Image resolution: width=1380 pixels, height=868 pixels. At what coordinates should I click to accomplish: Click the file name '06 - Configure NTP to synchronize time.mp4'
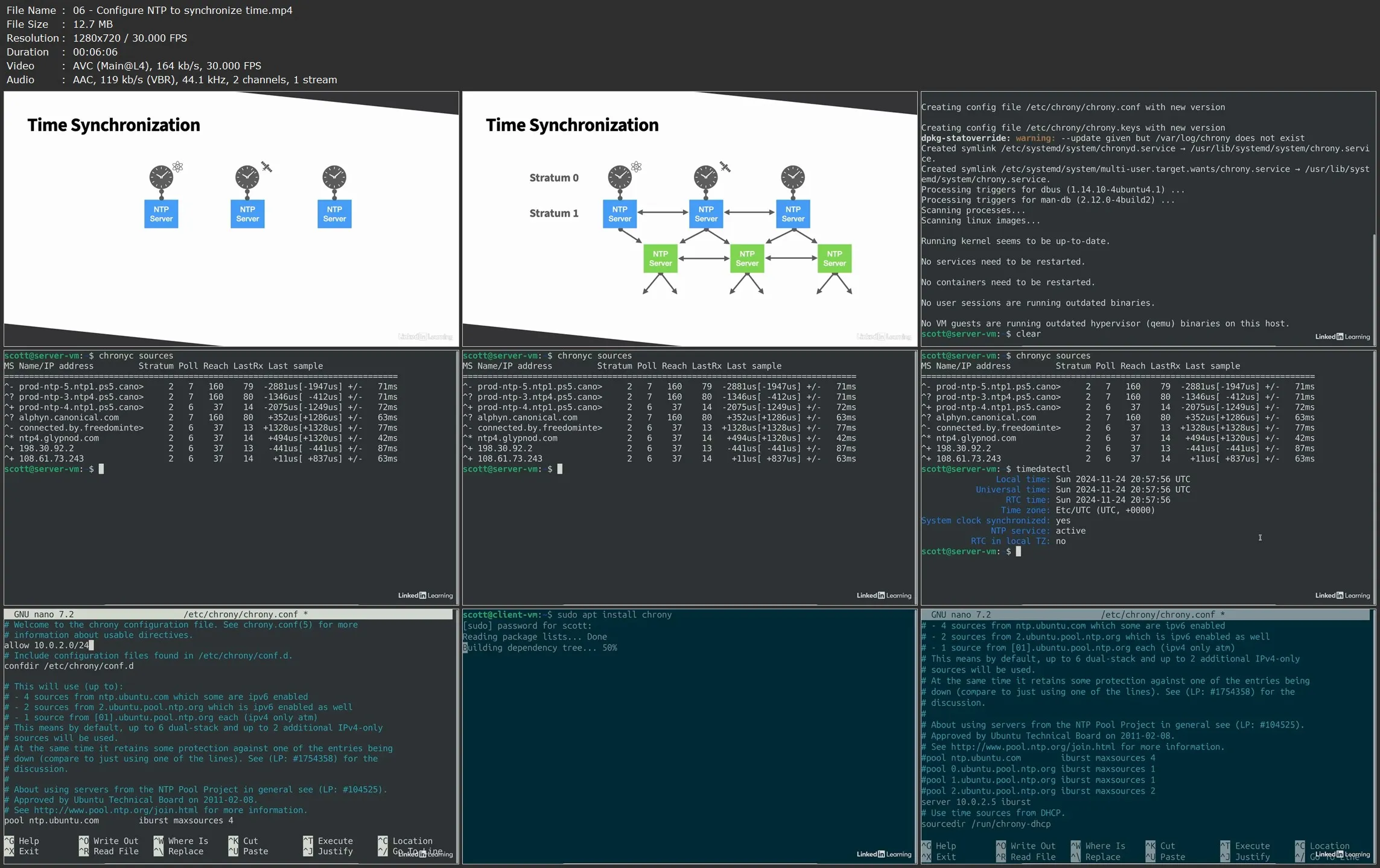(182, 10)
